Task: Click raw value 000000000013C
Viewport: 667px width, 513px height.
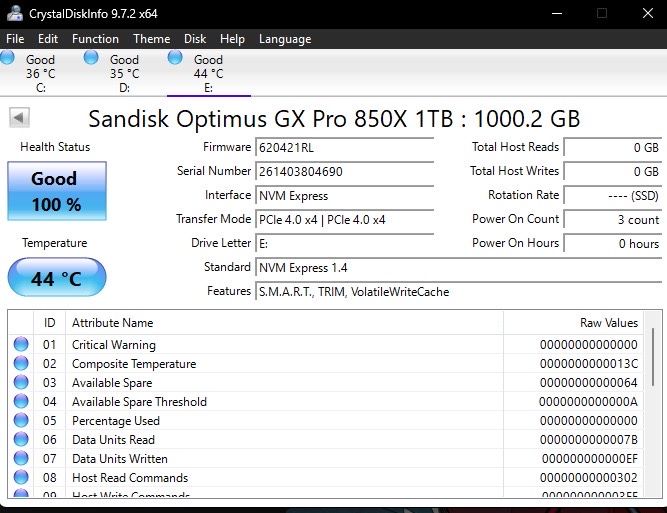Action: 589,364
